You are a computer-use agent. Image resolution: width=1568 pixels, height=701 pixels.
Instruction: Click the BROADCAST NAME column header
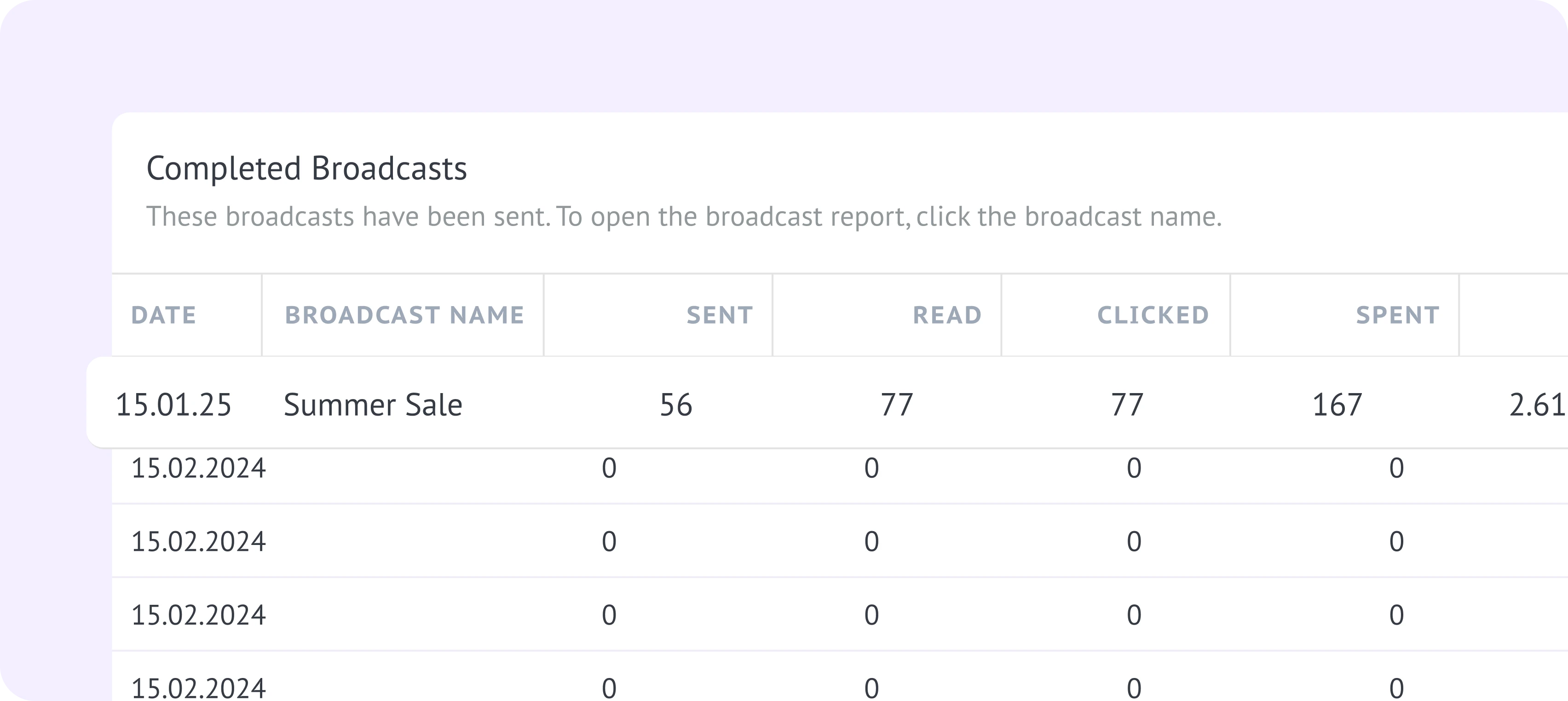404,315
